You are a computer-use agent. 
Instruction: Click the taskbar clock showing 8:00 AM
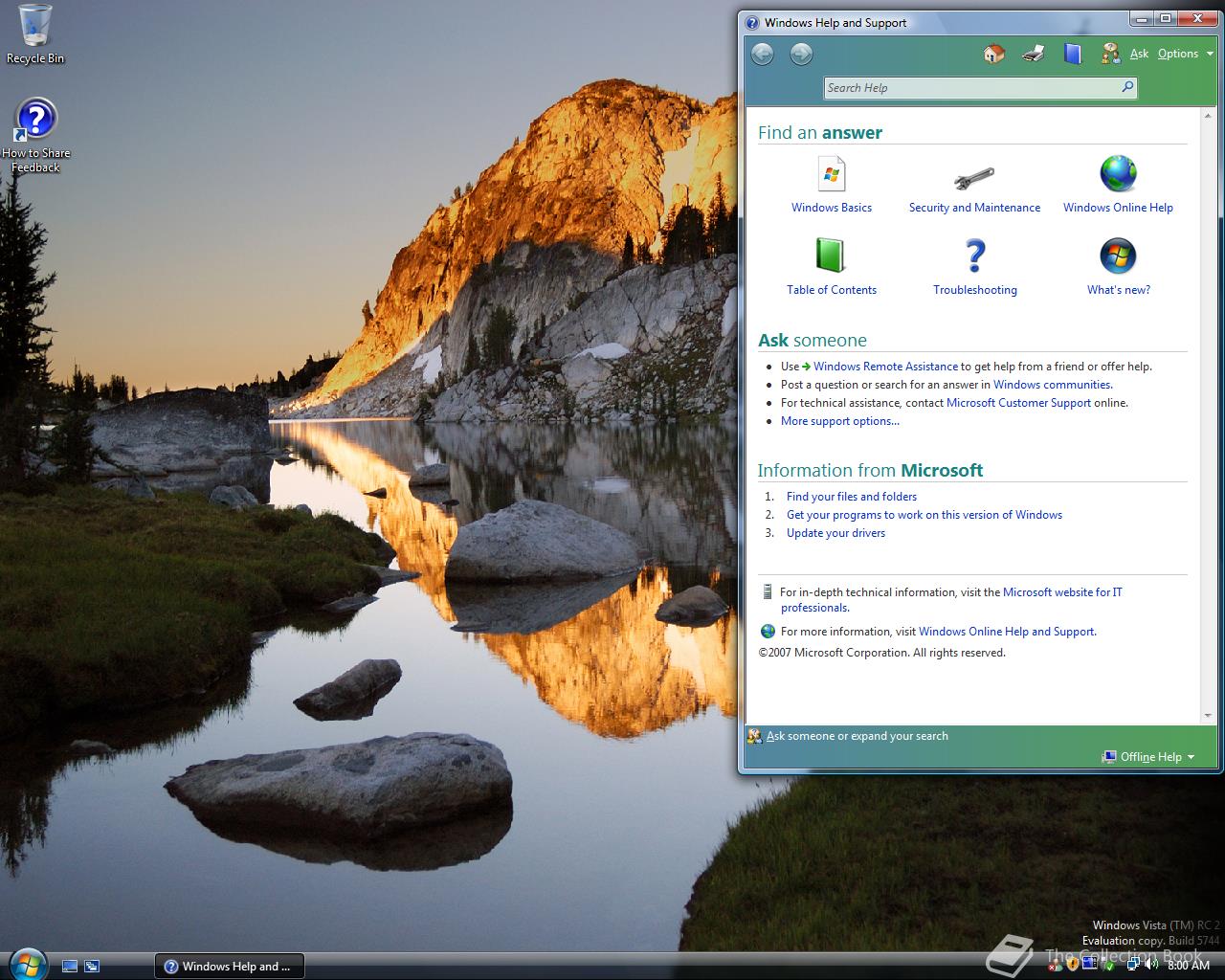(1189, 967)
